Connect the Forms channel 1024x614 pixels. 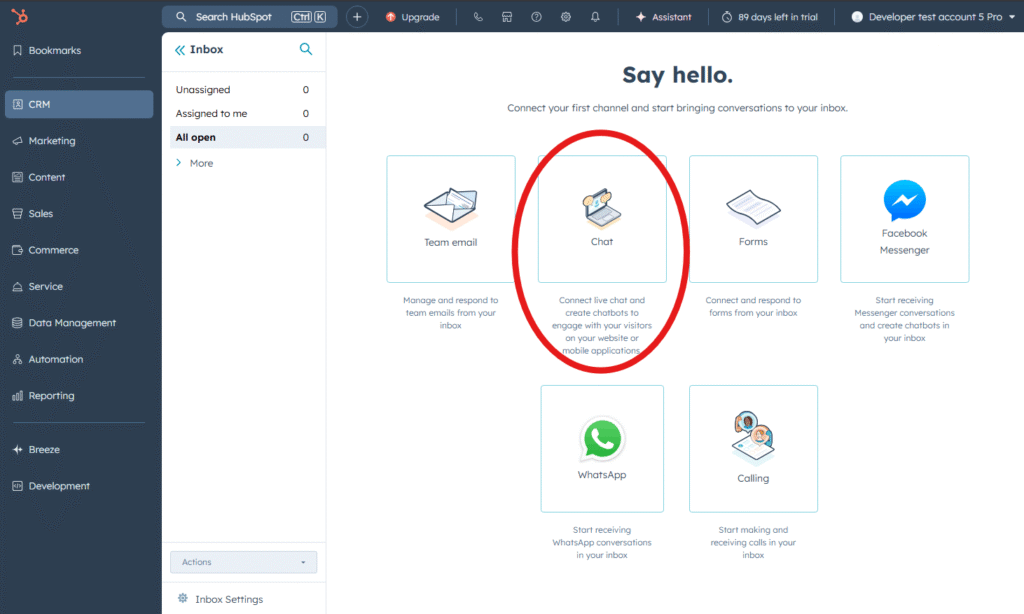point(753,218)
